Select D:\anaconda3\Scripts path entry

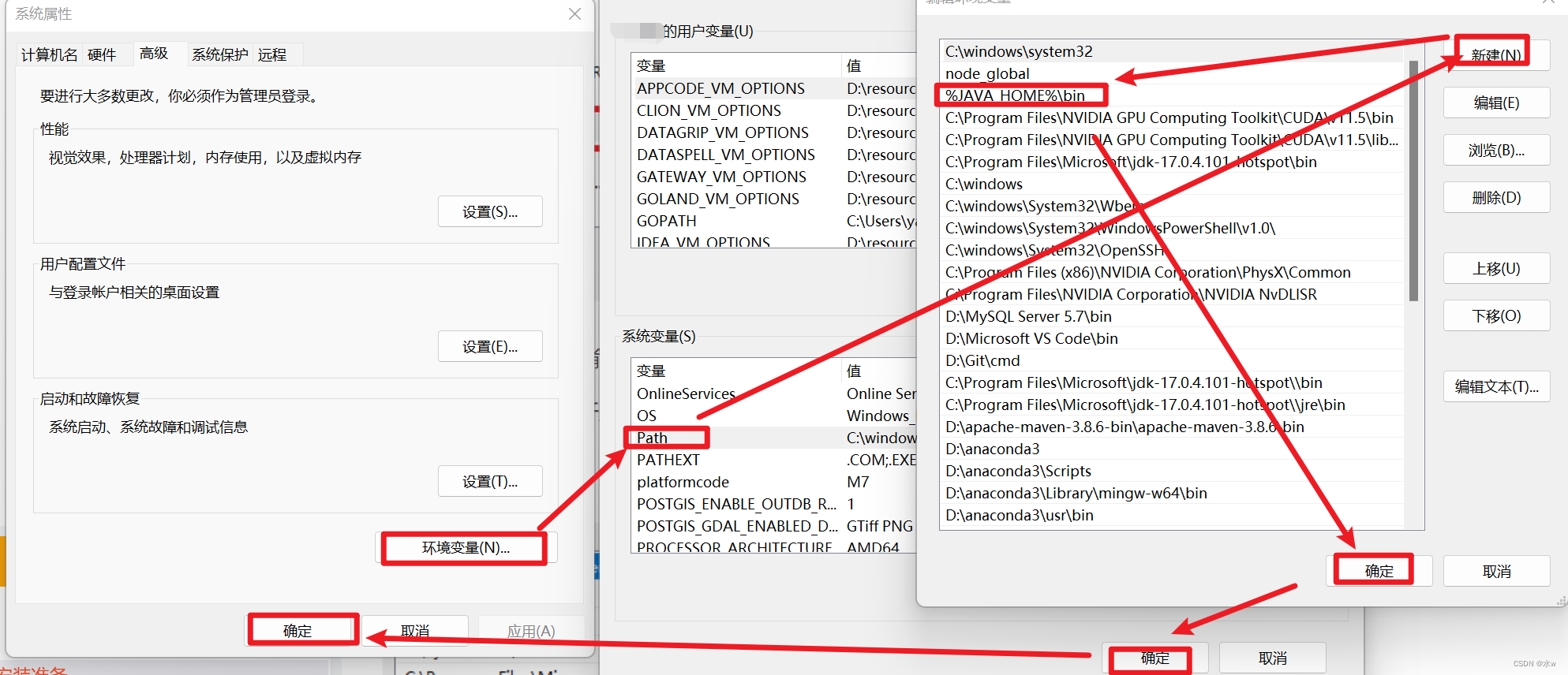(x=1173, y=471)
